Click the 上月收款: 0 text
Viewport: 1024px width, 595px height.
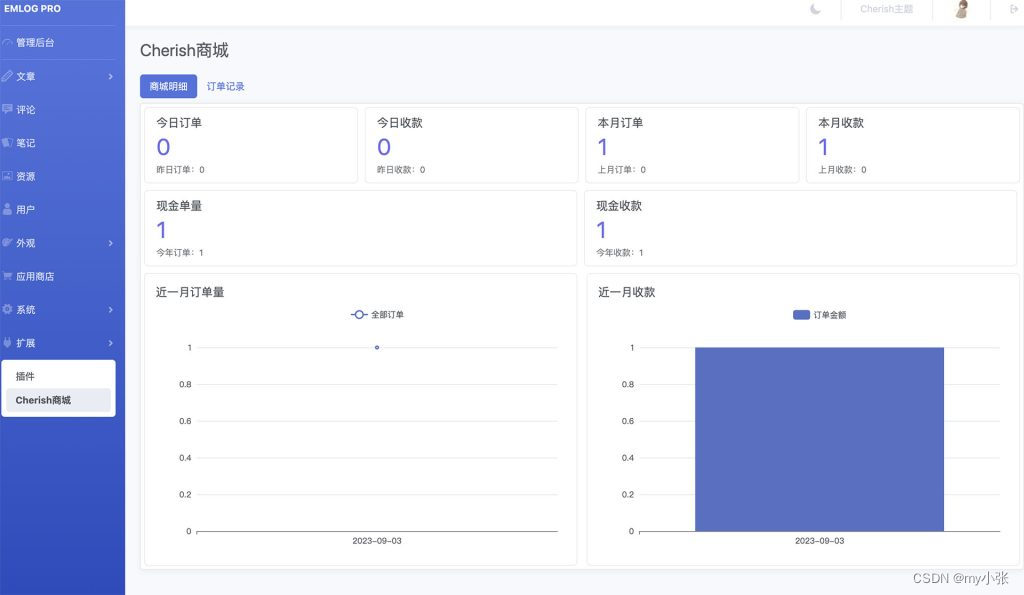(842, 170)
